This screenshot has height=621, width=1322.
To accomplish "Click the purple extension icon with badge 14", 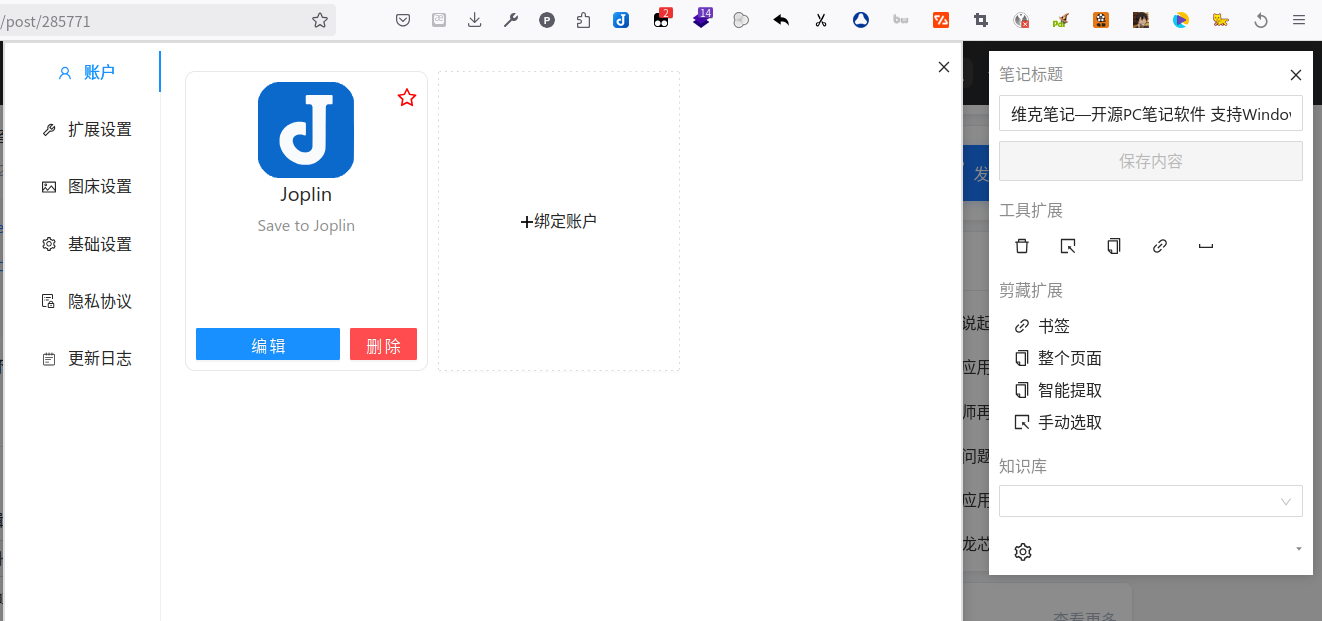I will (702, 19).
